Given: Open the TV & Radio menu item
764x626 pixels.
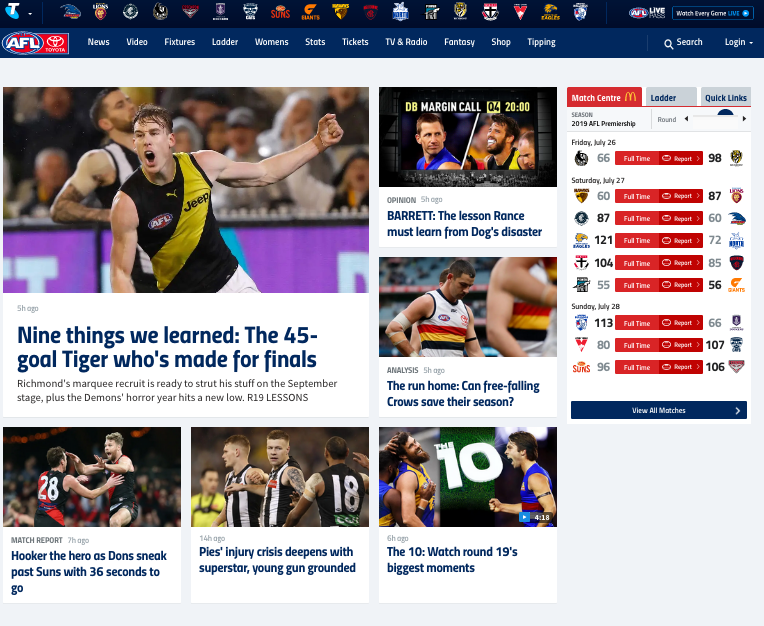Looking at the screenshot, I should point(406,42).
